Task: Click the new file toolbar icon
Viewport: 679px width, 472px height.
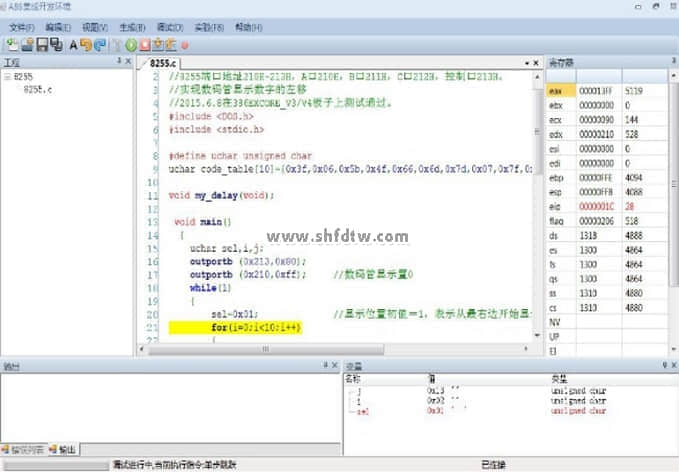Action: [11, 45]
